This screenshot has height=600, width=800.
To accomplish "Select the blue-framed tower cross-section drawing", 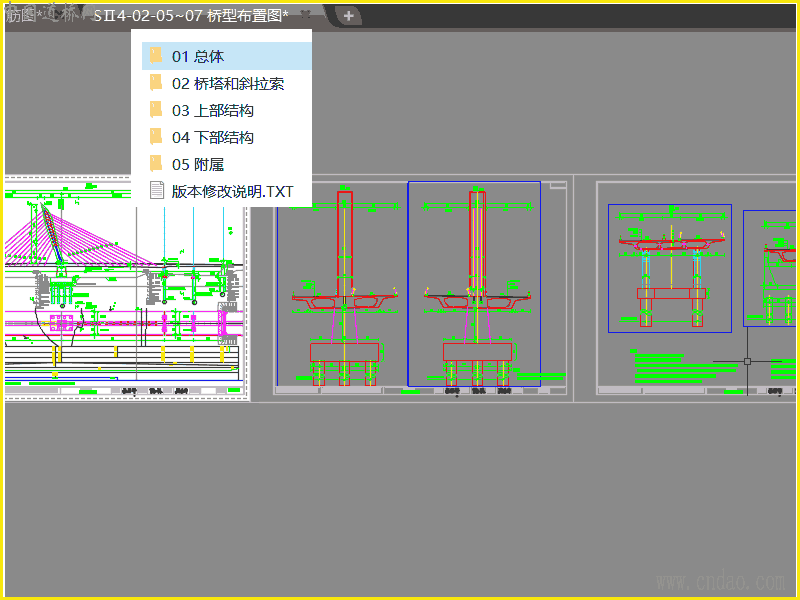I will [x=474, y=284].
